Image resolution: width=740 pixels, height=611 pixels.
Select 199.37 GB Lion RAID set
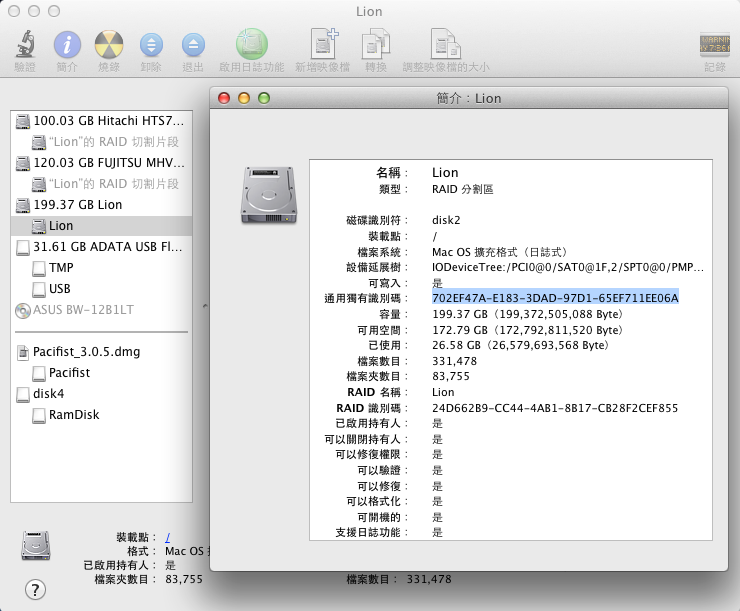coord(101,205)
